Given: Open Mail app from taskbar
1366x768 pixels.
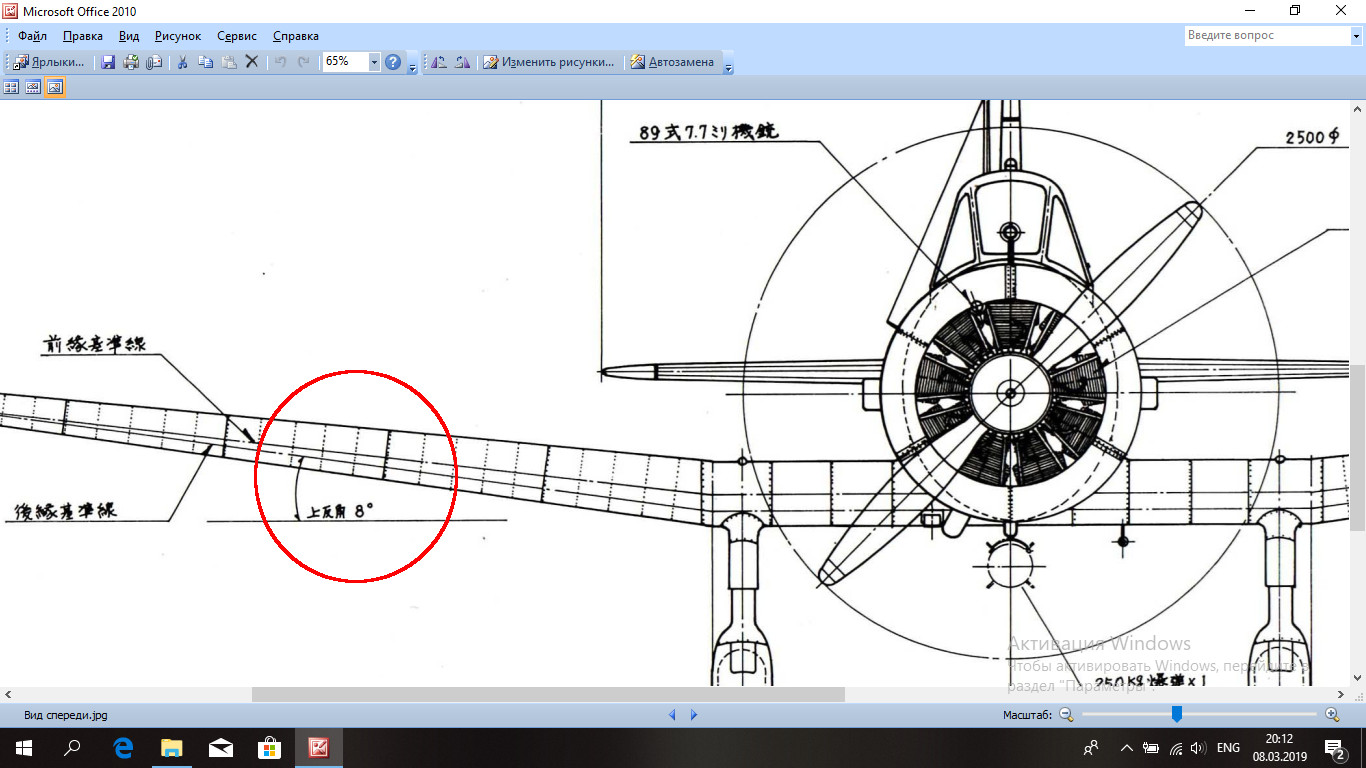Looking at the screenshot, I should pyautogui.click(x=221, y=747).
